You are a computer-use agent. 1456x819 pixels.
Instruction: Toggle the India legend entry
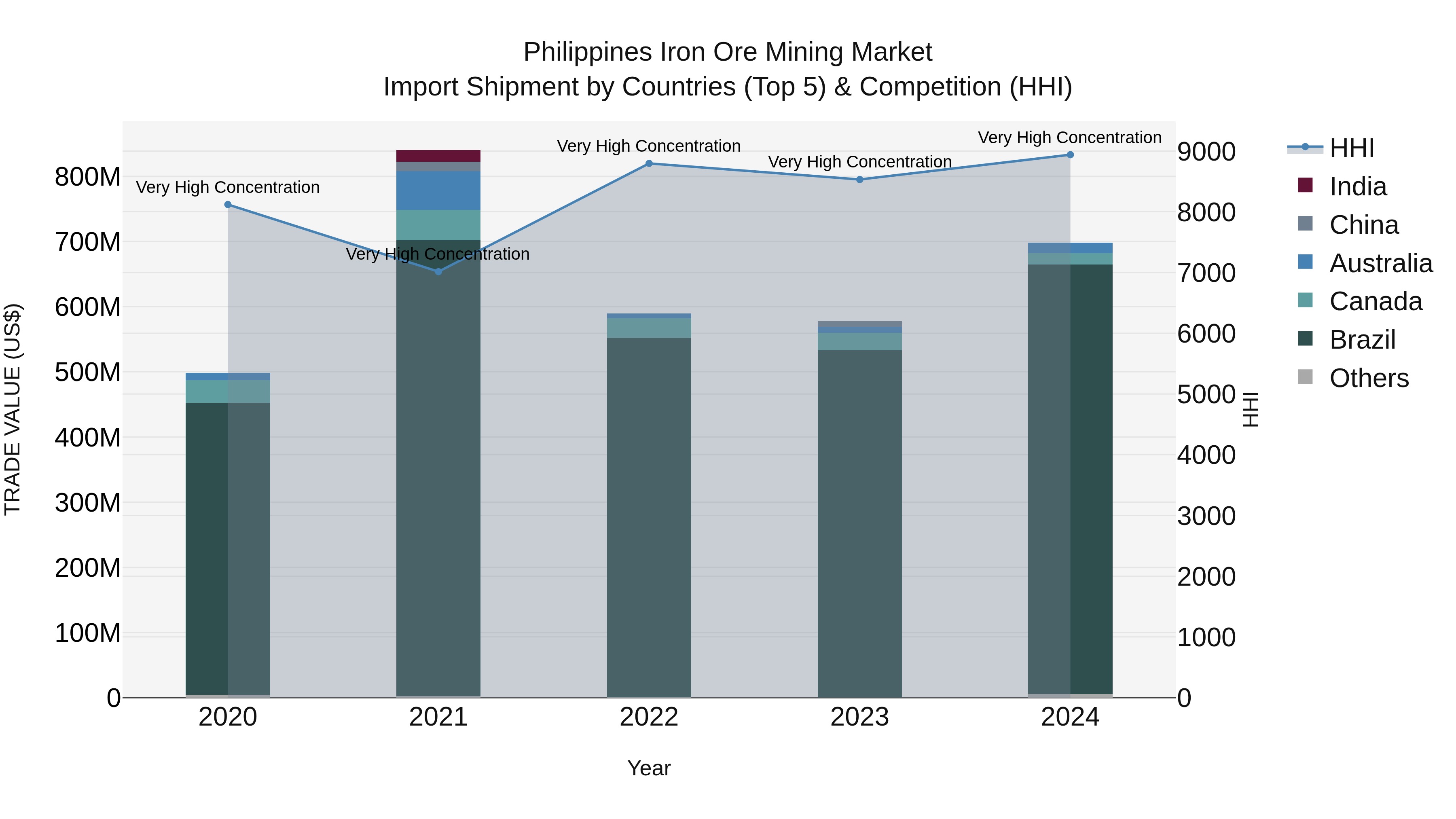(1342, 186)
